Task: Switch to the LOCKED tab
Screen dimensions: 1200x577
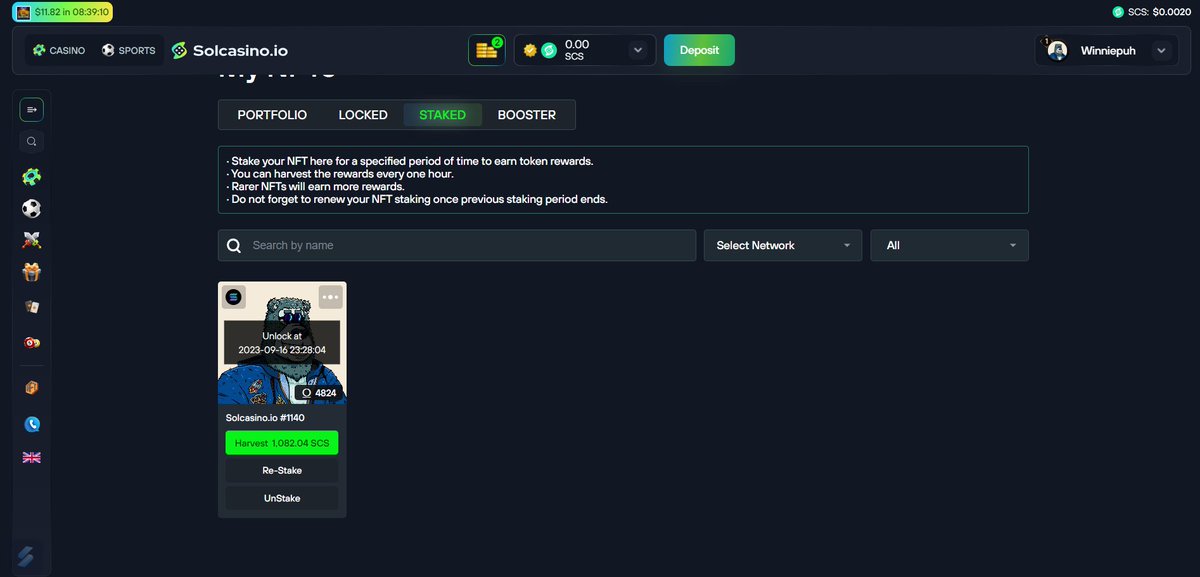Action: tap(363, 115)
